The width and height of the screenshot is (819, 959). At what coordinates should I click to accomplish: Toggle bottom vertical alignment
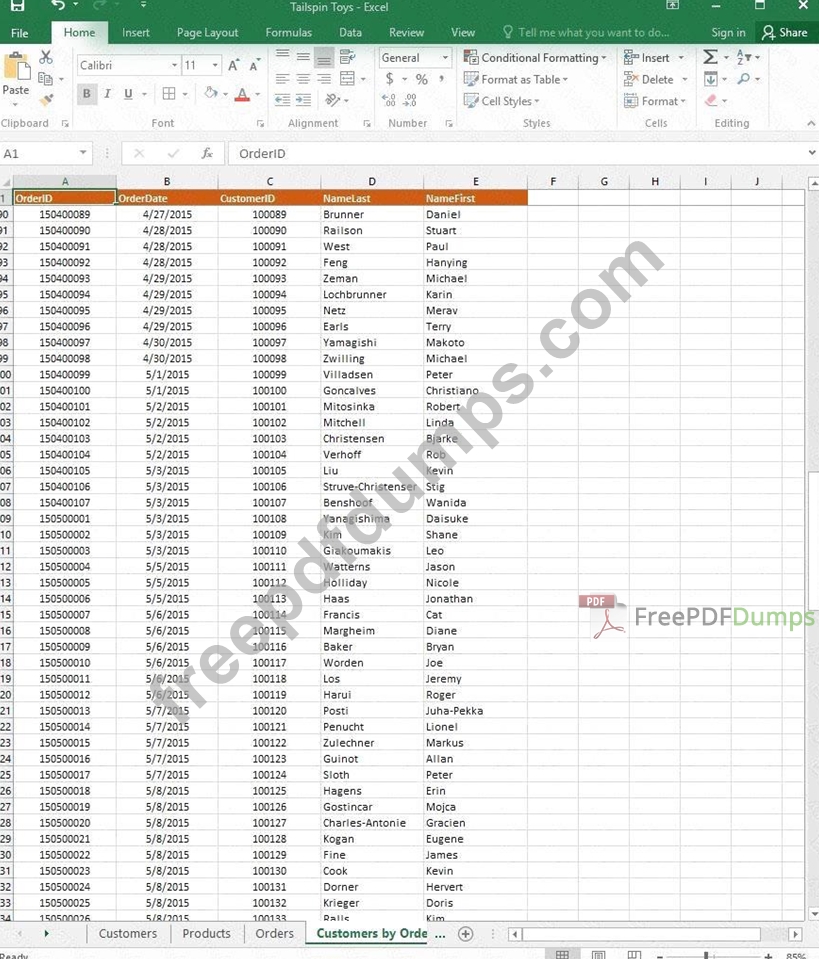coord(324,57)
